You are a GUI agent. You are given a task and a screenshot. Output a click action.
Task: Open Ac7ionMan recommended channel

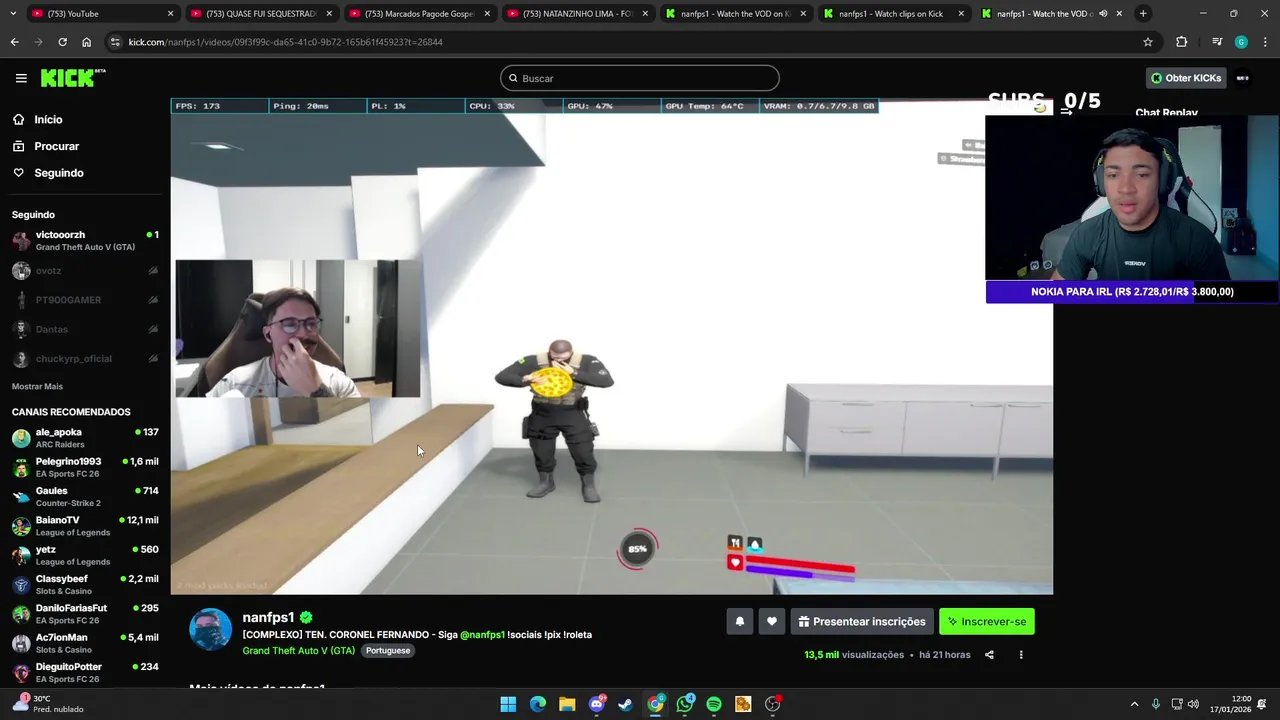coord(85,643)
